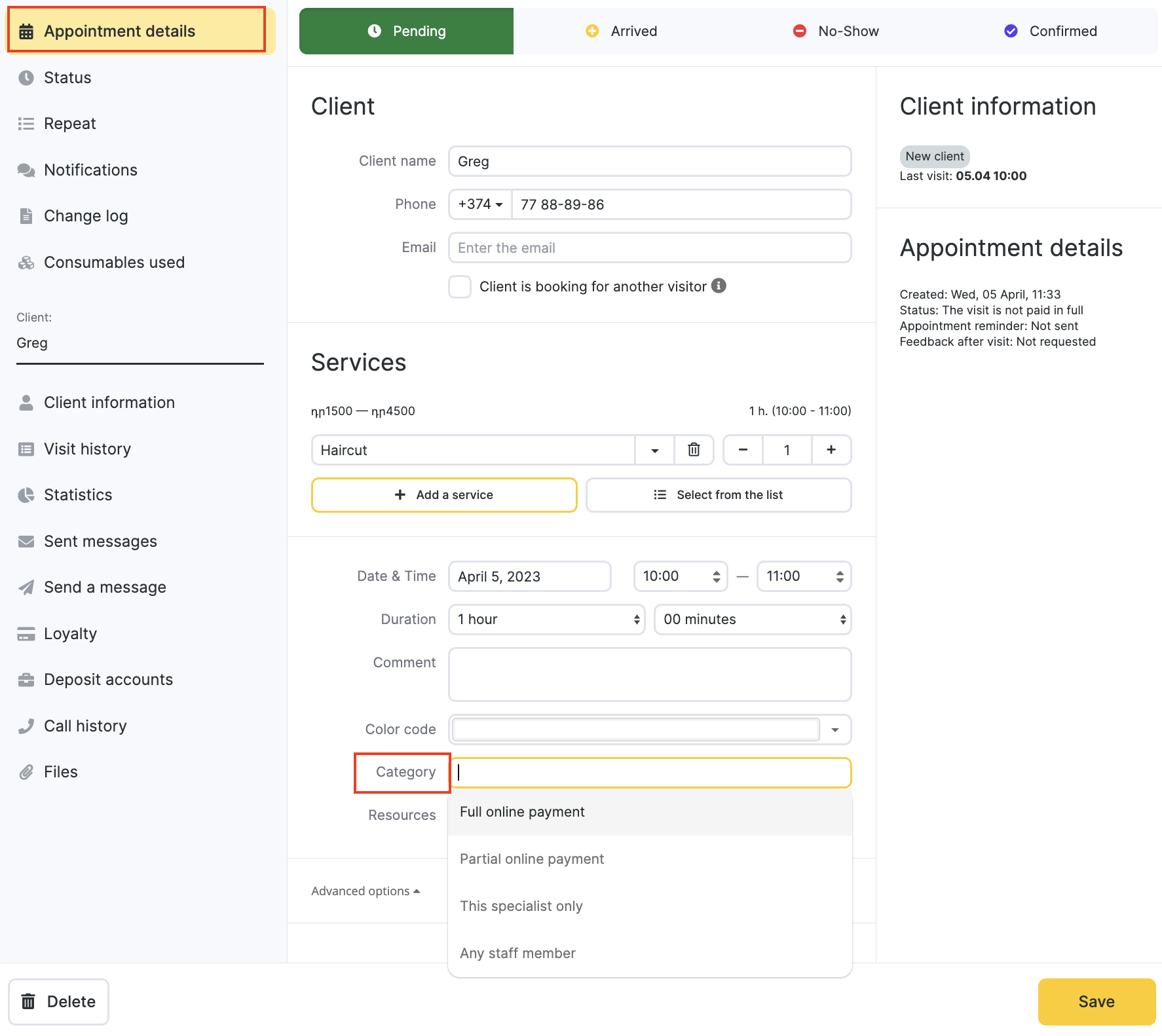Screen dimensions: 1162x1036
Task: Click the Add a service button
Action: click(444, 495)
